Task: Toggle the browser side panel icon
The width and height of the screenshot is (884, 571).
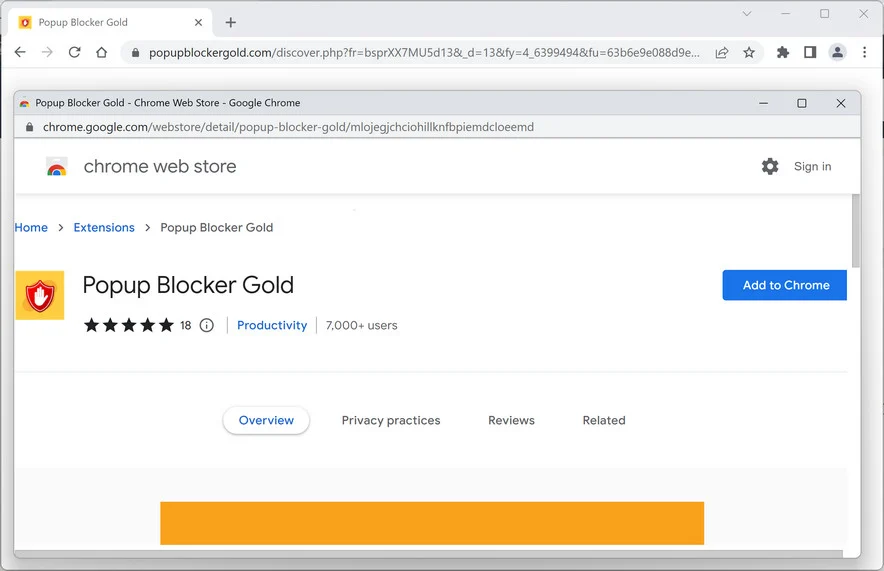Action: [810, 52]
